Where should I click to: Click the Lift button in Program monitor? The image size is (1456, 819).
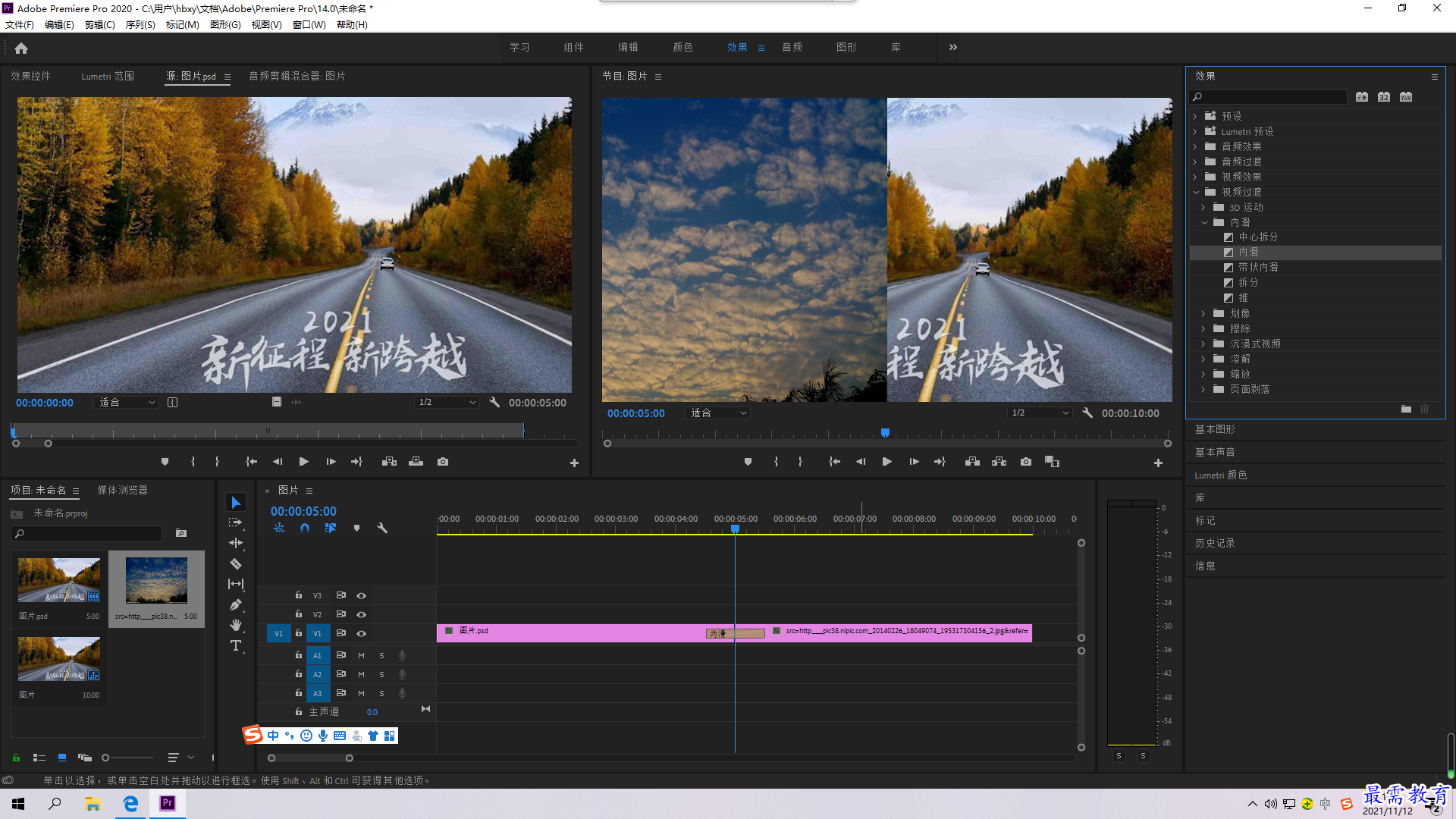click(972, 462)
